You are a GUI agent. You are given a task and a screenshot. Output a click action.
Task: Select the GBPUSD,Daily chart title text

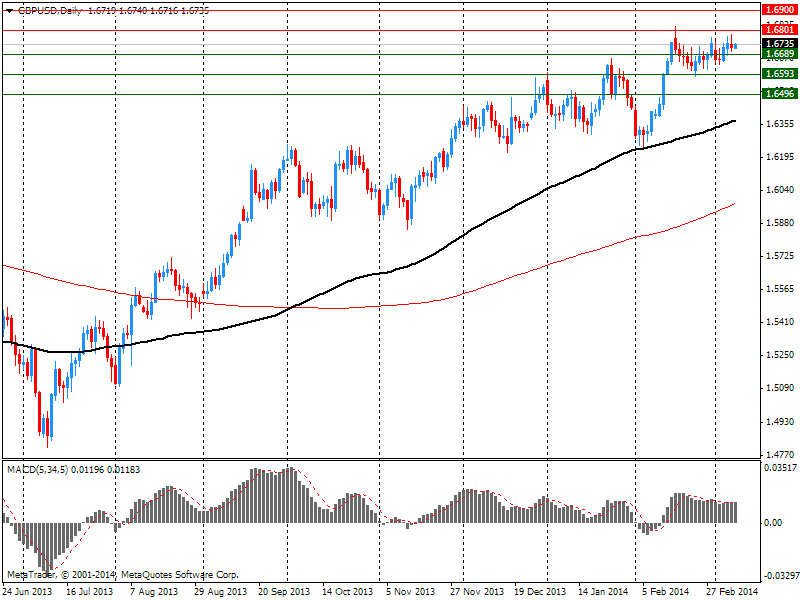[x=50, y=10]
